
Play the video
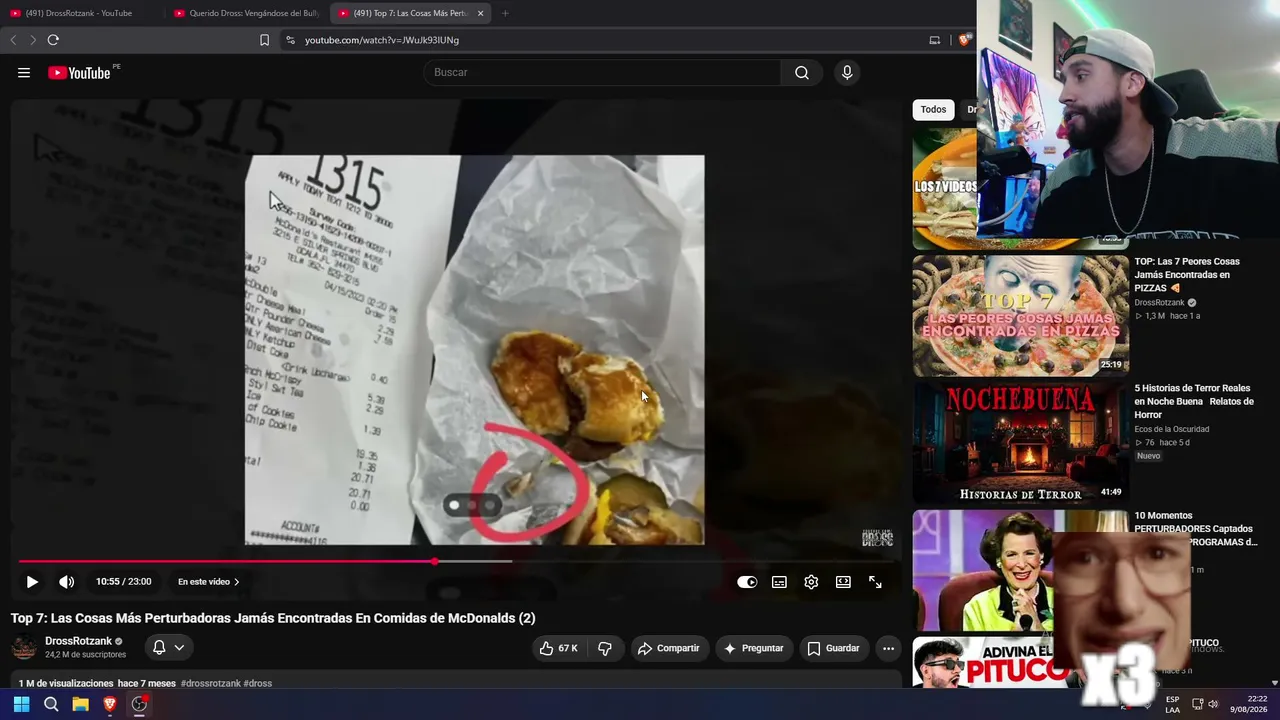coord(32,582)
